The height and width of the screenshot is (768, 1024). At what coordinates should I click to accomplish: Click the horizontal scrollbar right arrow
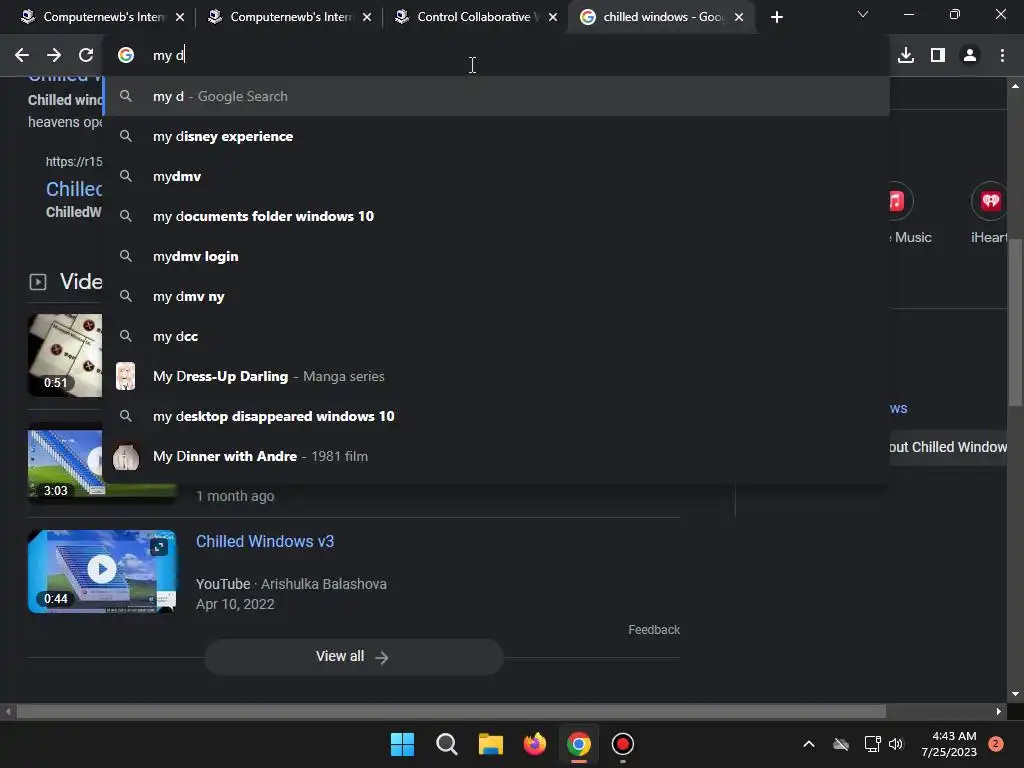pyautogui.click(x=999, y=711)
